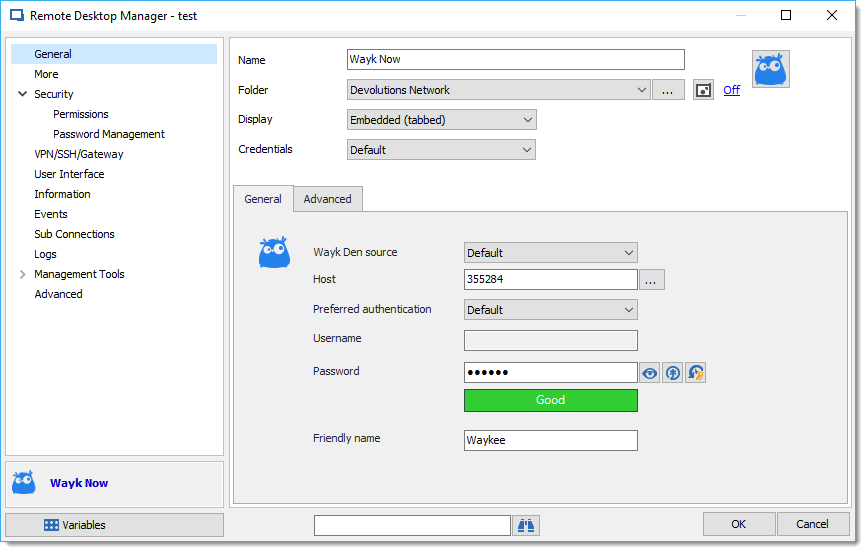The image size is (866, 552).
Task: Select Security in the sidebar
Action: pyautogui.click(x=54, y=94)
